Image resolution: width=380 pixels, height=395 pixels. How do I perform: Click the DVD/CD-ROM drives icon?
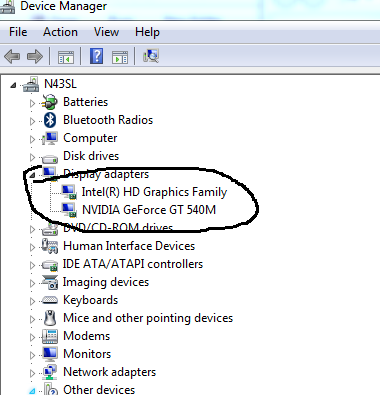[x=50, y=229]
